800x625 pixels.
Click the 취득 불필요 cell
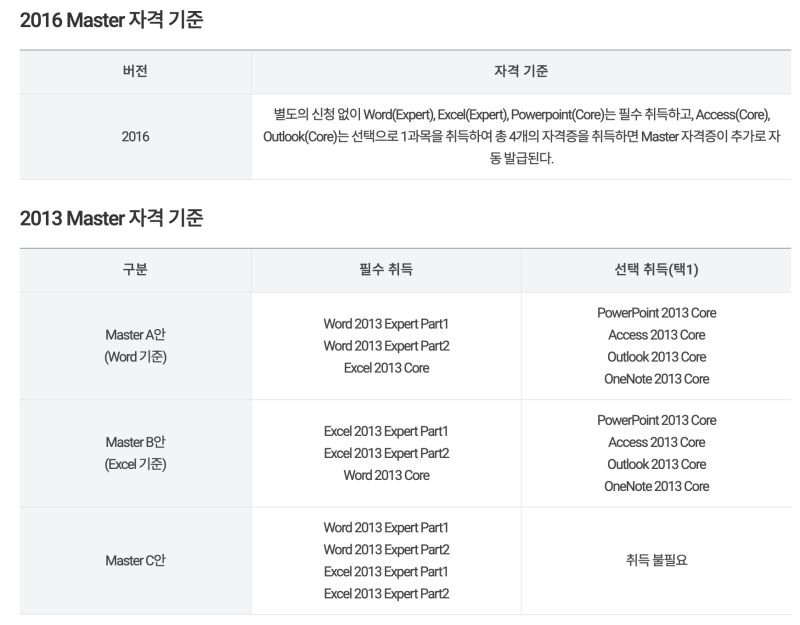point(656,561)
